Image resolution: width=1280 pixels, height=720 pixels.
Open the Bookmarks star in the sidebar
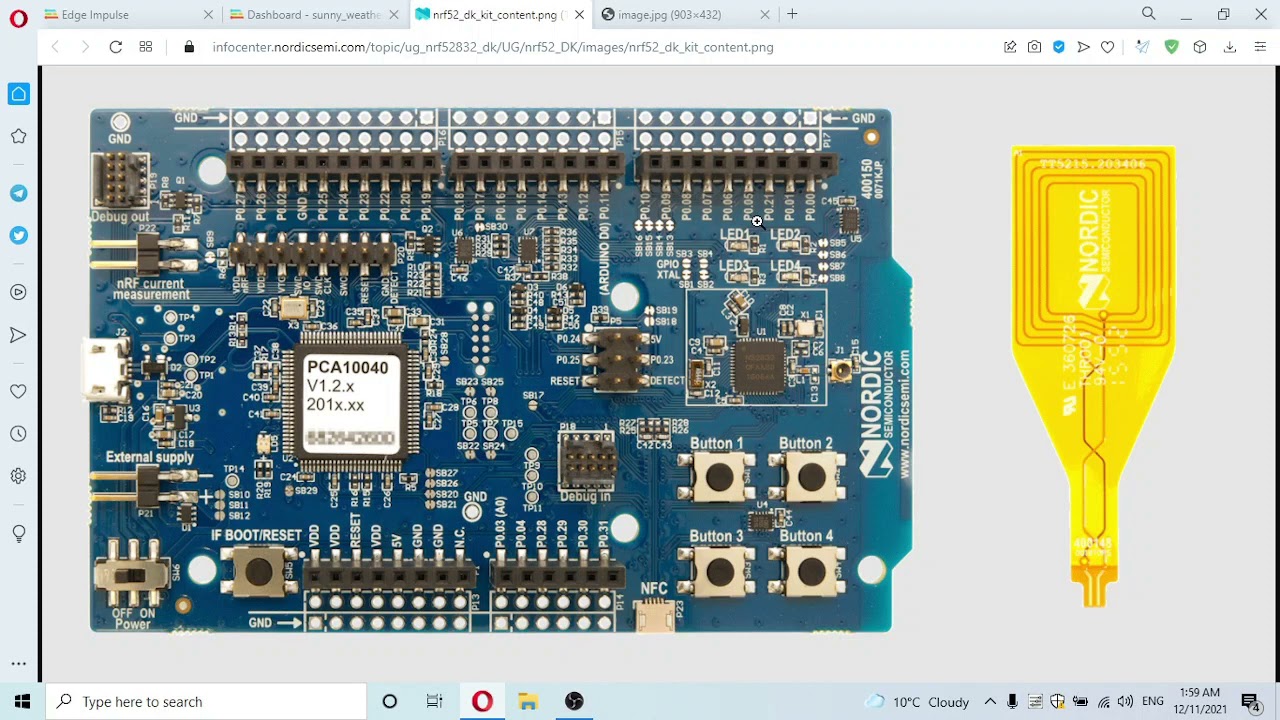pos(18,136)
